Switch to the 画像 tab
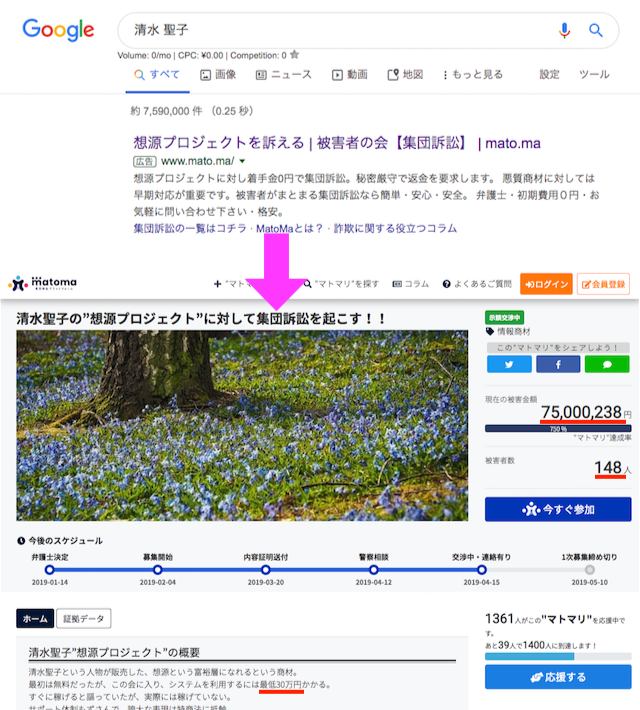 coord(218,75)
